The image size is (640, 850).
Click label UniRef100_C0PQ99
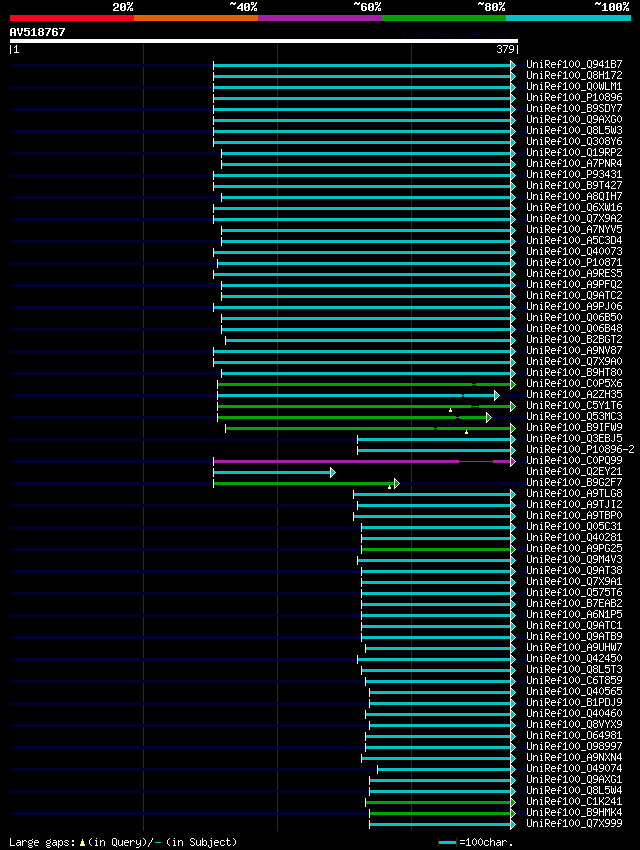tap(574, 461)
